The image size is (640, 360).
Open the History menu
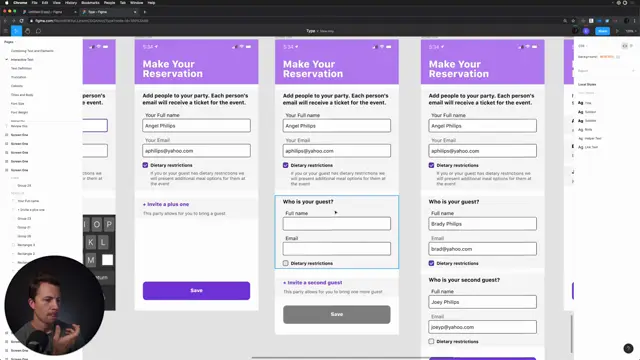pos(71,3)
